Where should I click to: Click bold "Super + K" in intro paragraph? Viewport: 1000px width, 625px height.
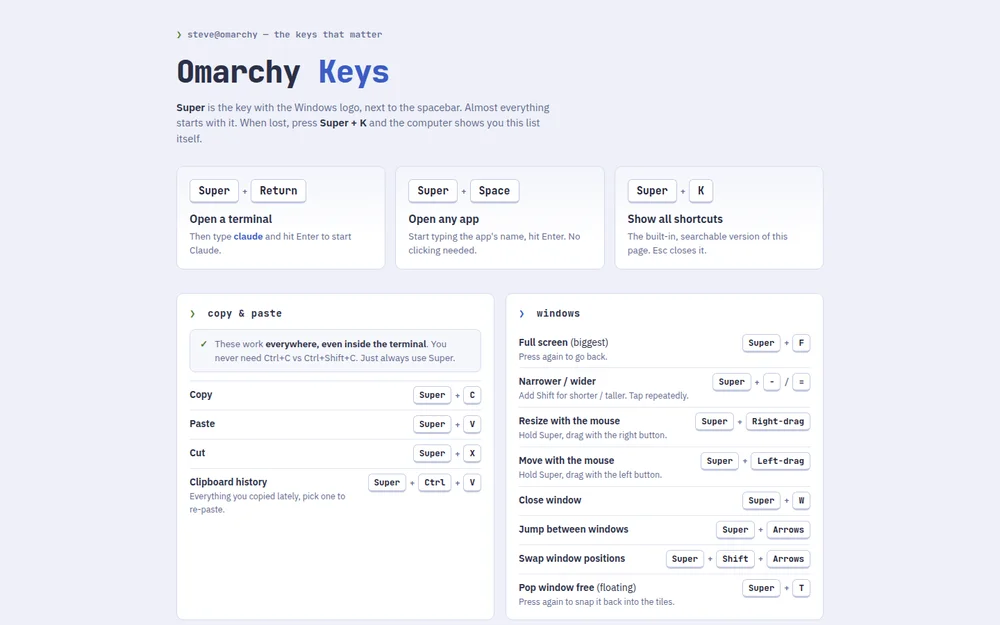pyautogui.click(x=343, y=123)
